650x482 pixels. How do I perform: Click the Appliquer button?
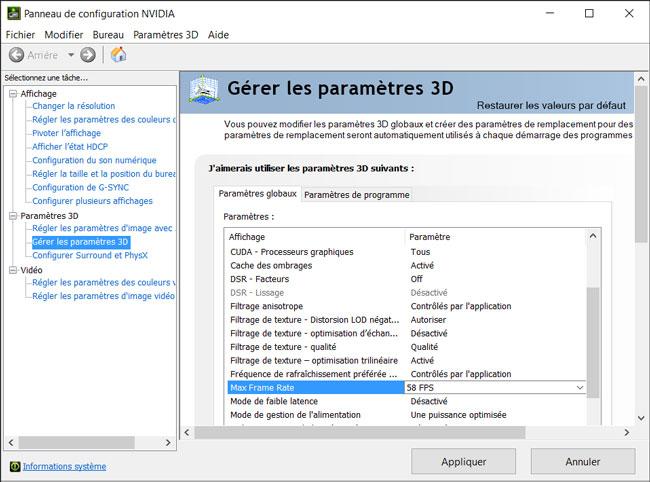click(x=463, y=462)
